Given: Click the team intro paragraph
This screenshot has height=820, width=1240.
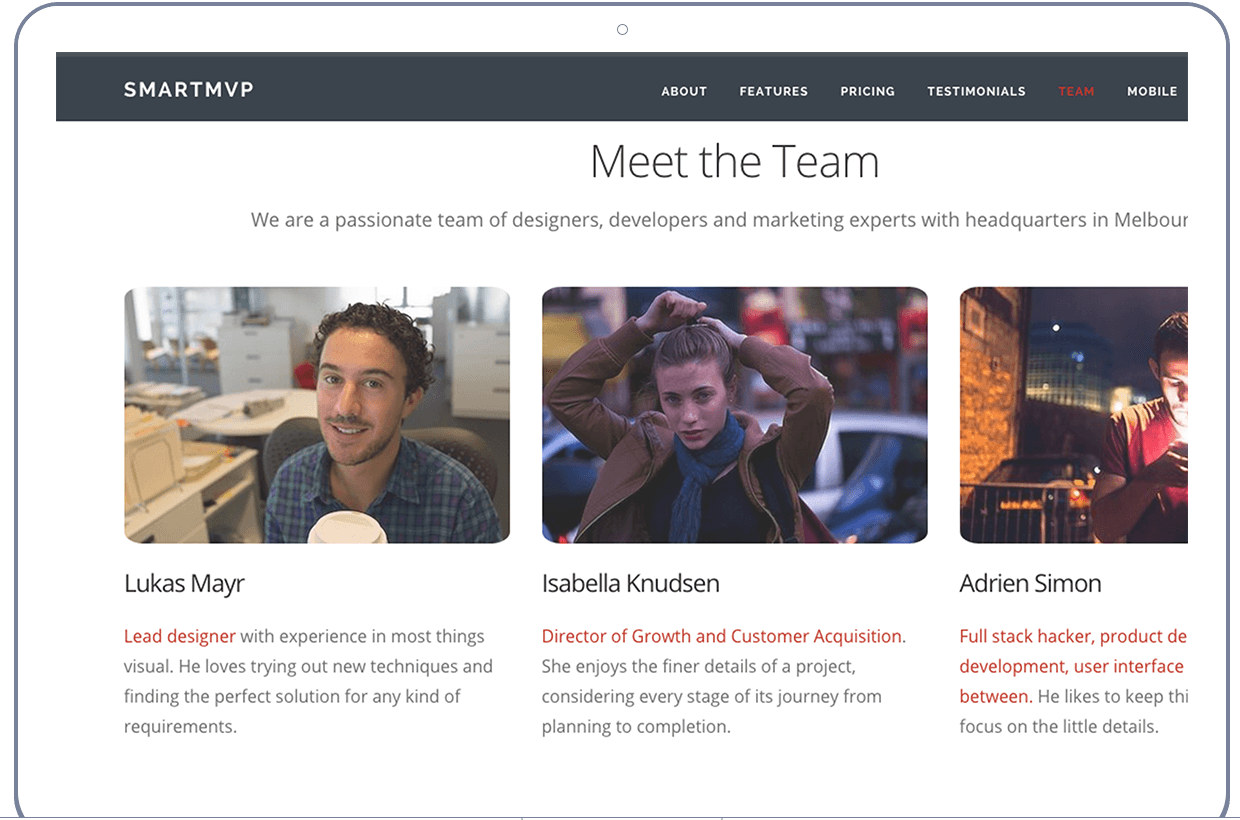Looking at the screenshot, I should 719,220.
